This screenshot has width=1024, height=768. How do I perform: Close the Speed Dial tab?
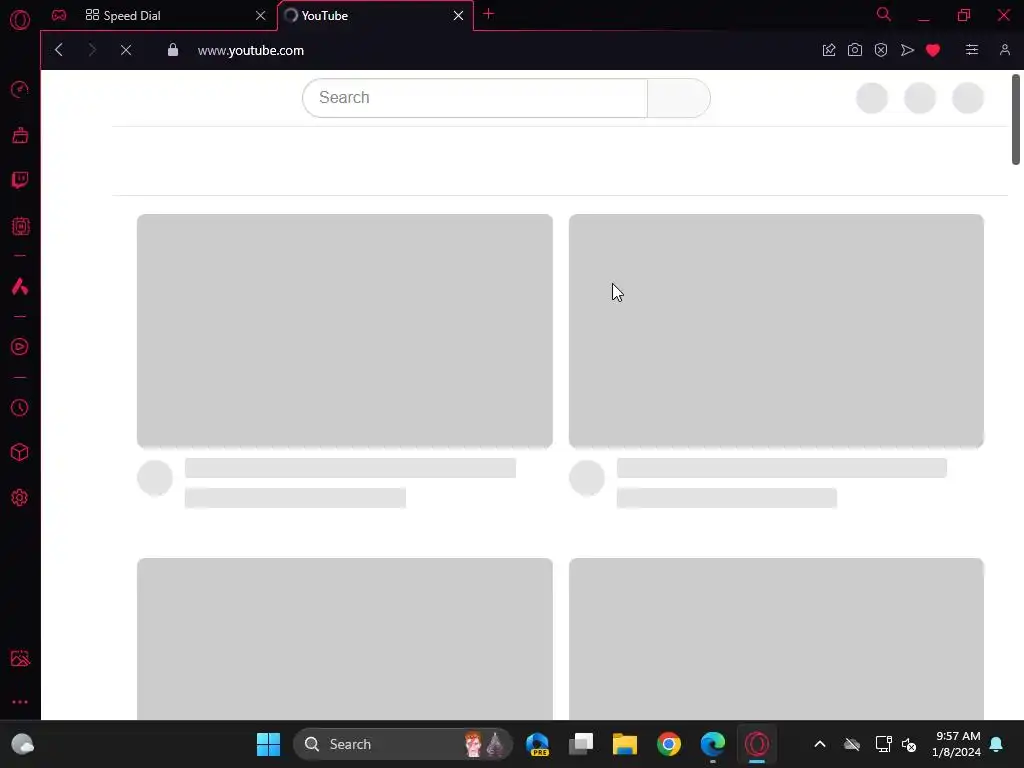point(261,16)
